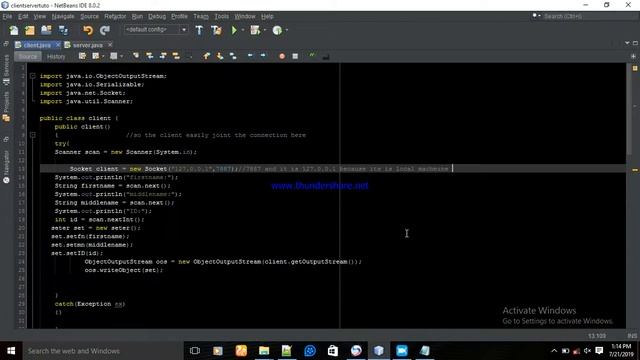The height and width of the screenshot is (360, 640).
Task: Jump to the previous bookmark
Action: click(x=207, y=56)
